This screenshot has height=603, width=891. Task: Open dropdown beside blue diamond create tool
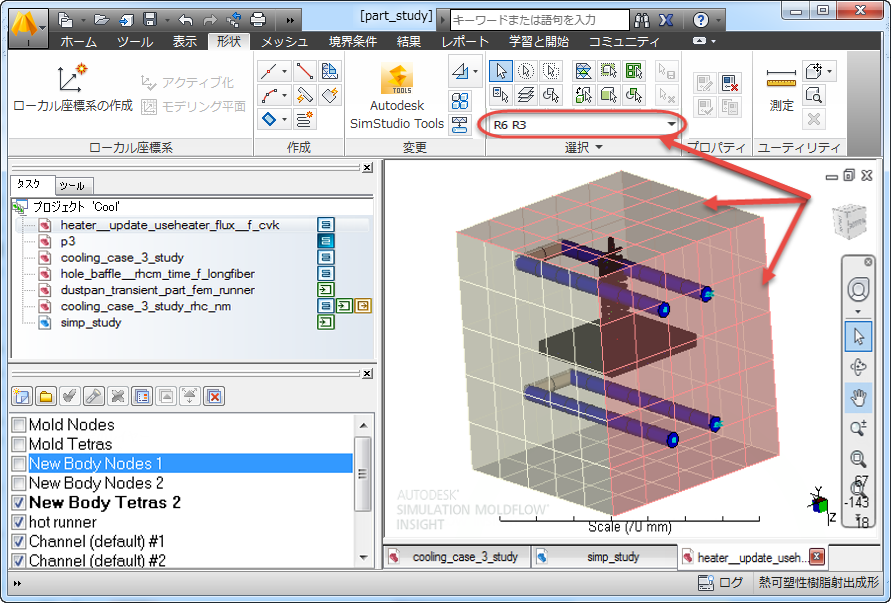284,119
